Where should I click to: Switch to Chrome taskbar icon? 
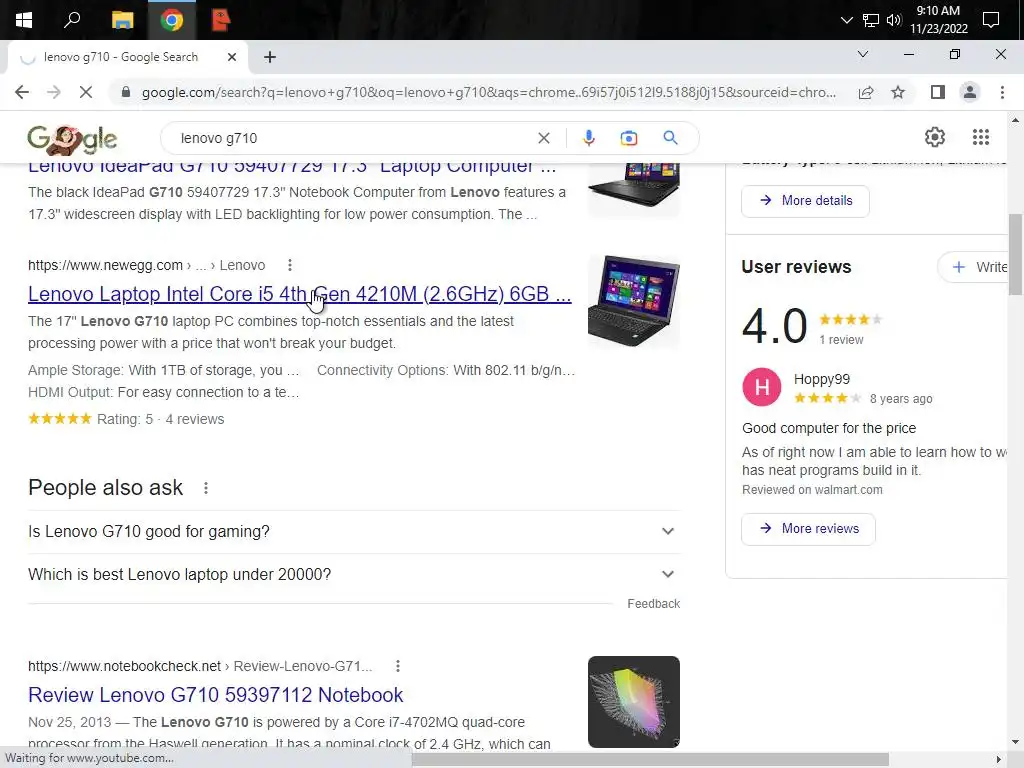172,20
